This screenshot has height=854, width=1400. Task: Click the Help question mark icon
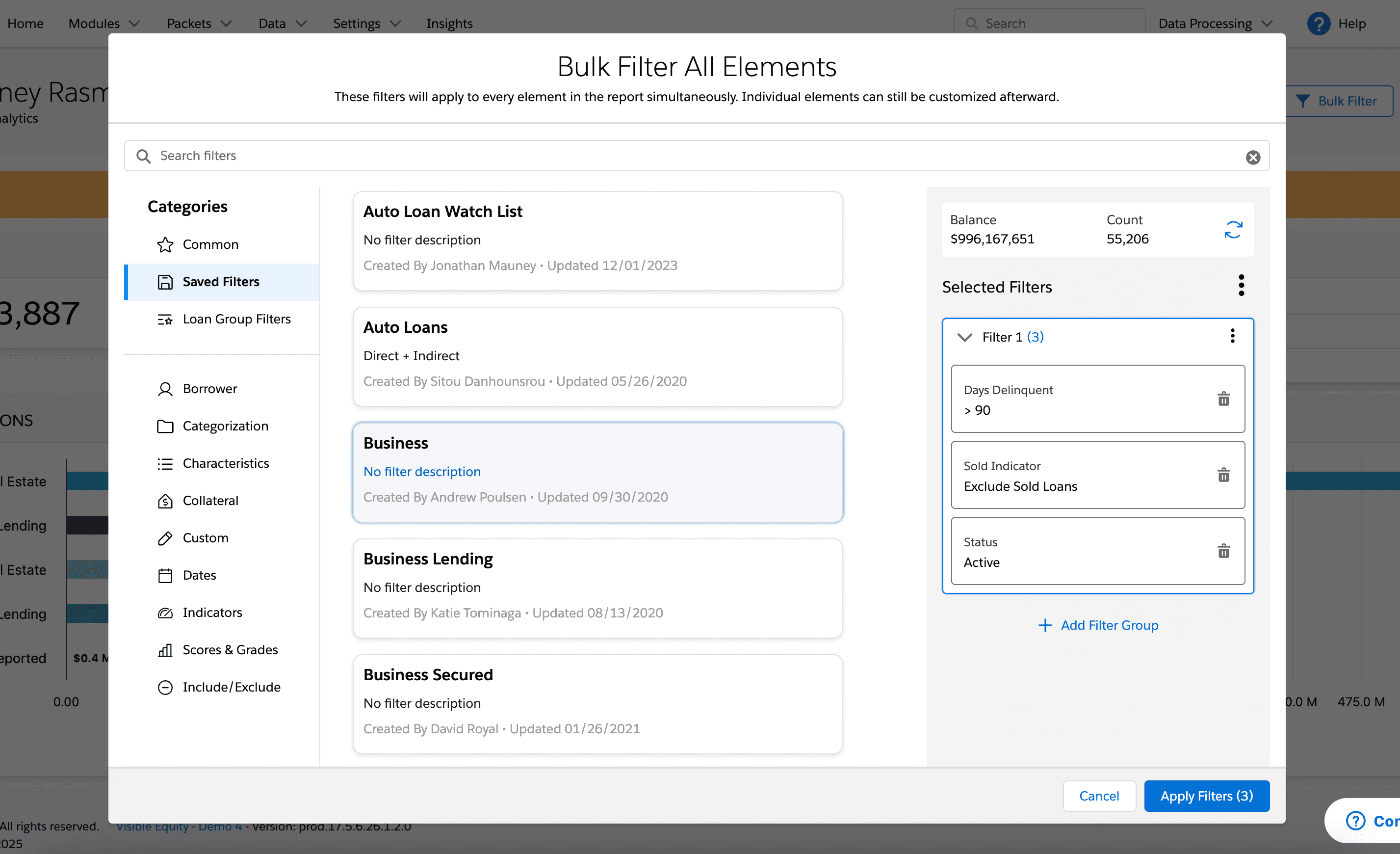click(1318, 24)
